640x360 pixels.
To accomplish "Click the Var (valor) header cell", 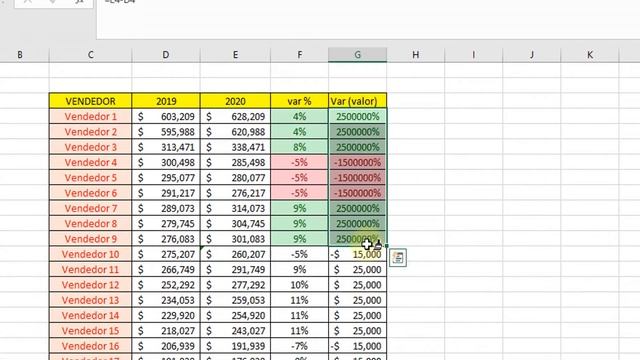I will click(x=358, y=101).
